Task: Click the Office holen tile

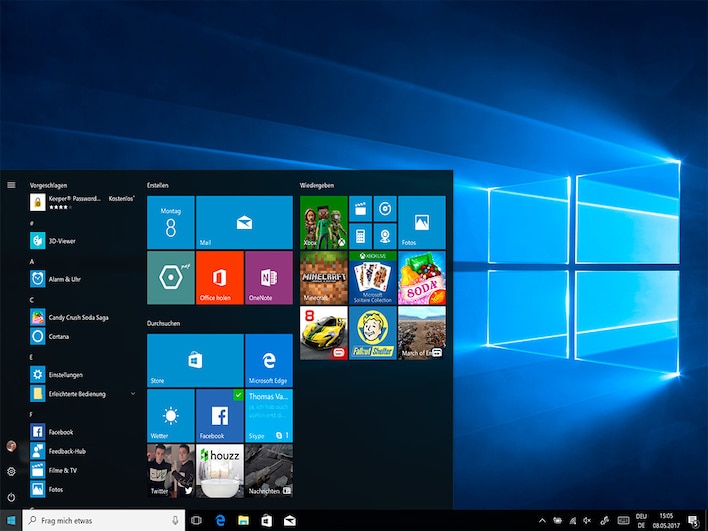Action: [220, 277]
